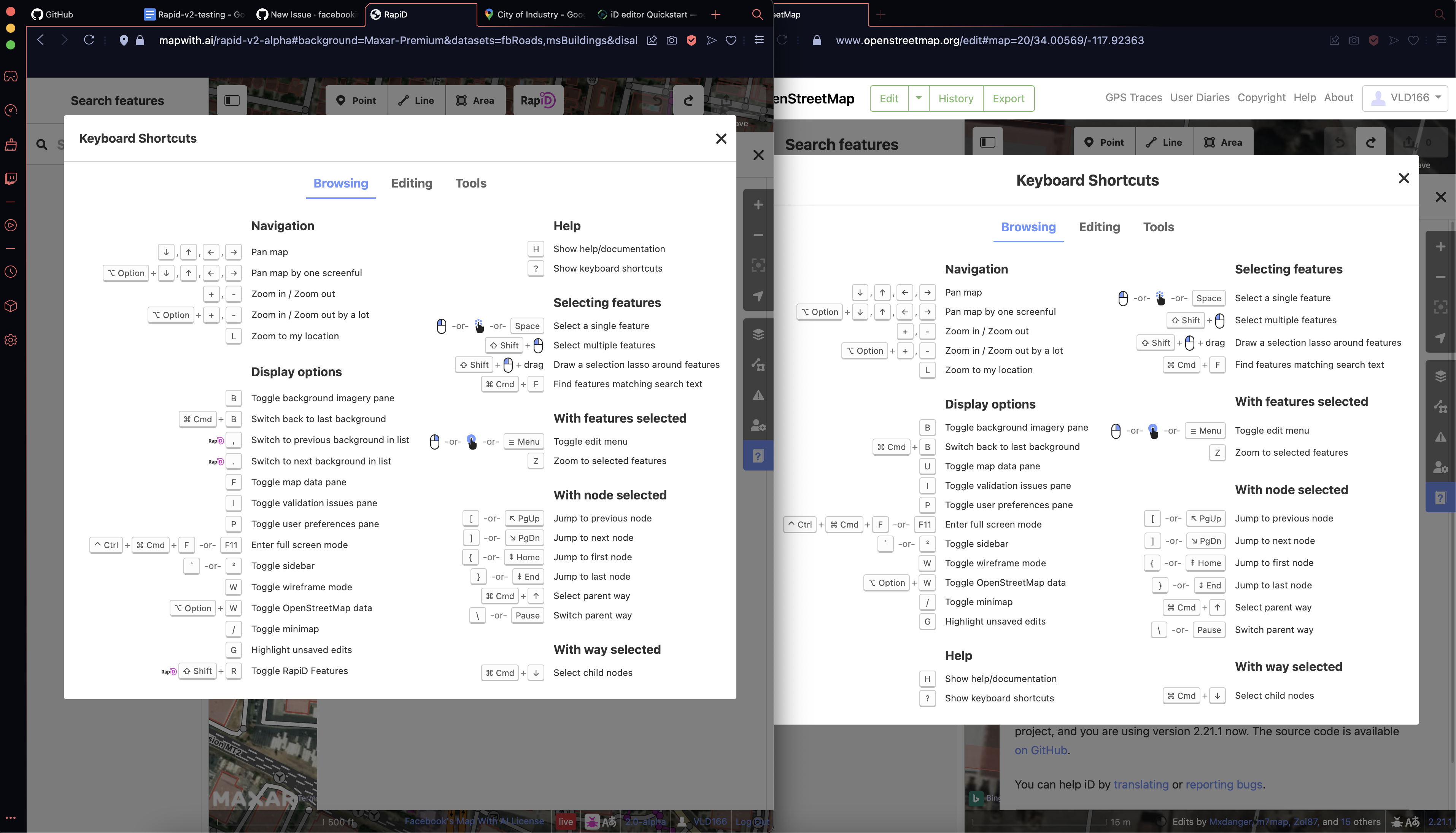The width and height of the screenshot is (1456, 833).
Task: Reload the RapiD page
Action: point(89,40)
